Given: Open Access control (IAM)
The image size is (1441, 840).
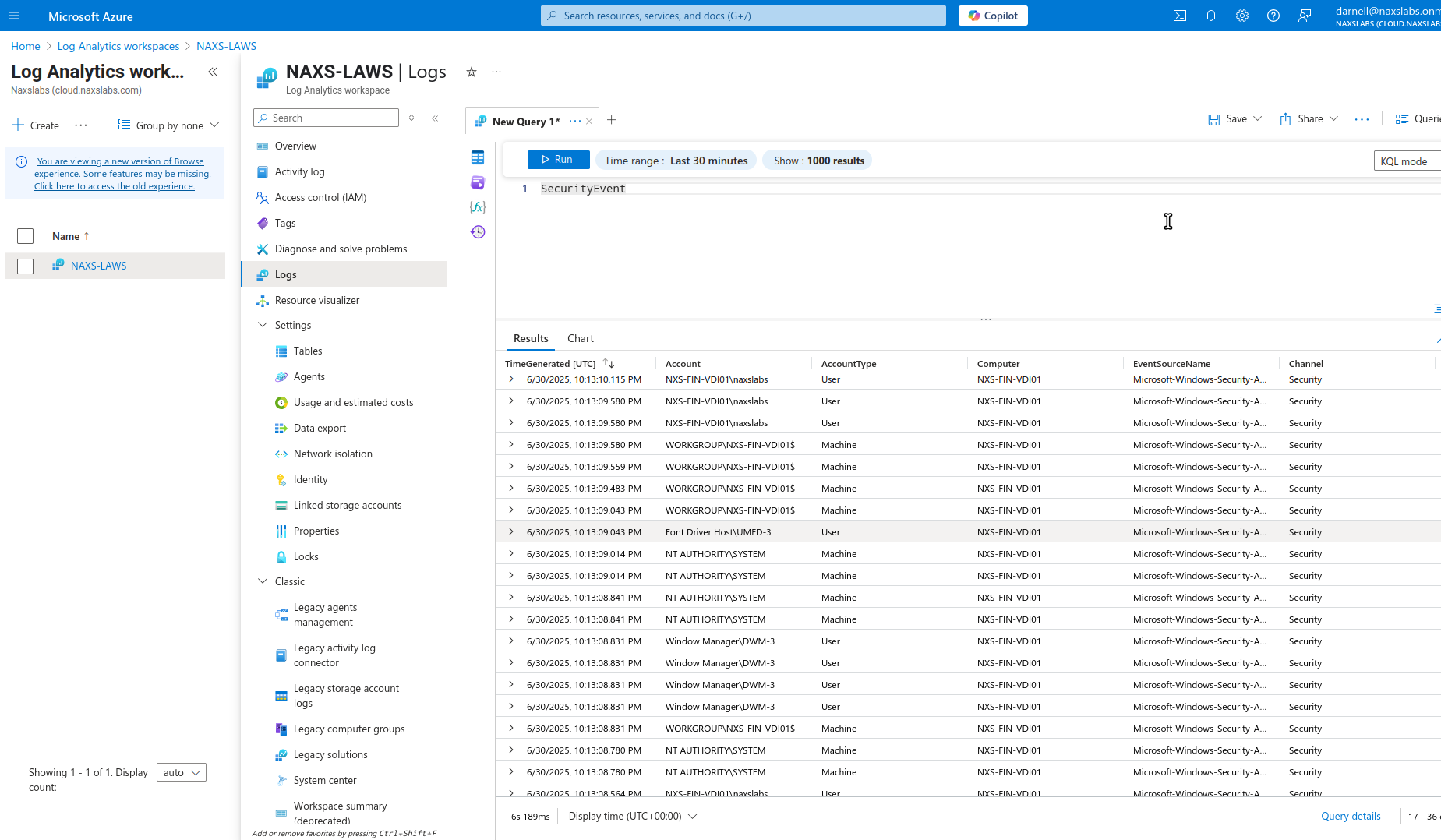Looking at the screenshot, I should point(320,197).
